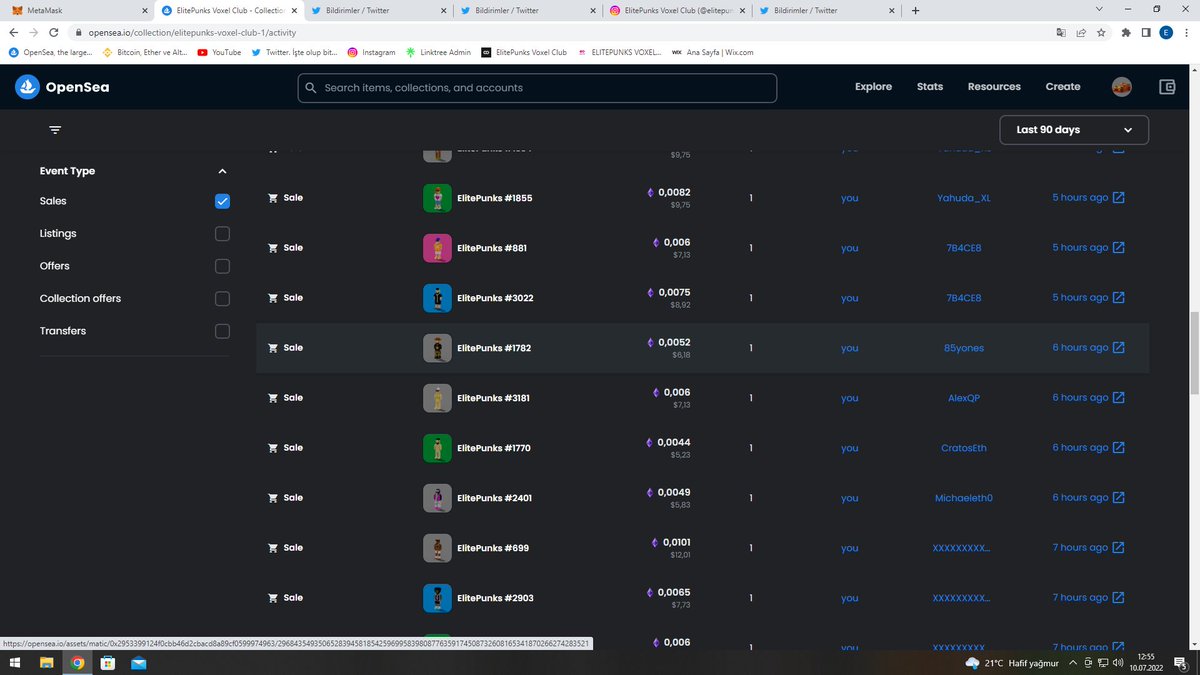Open the Windows Start menu
This screenshot has height=675, width=1200.
16,663
